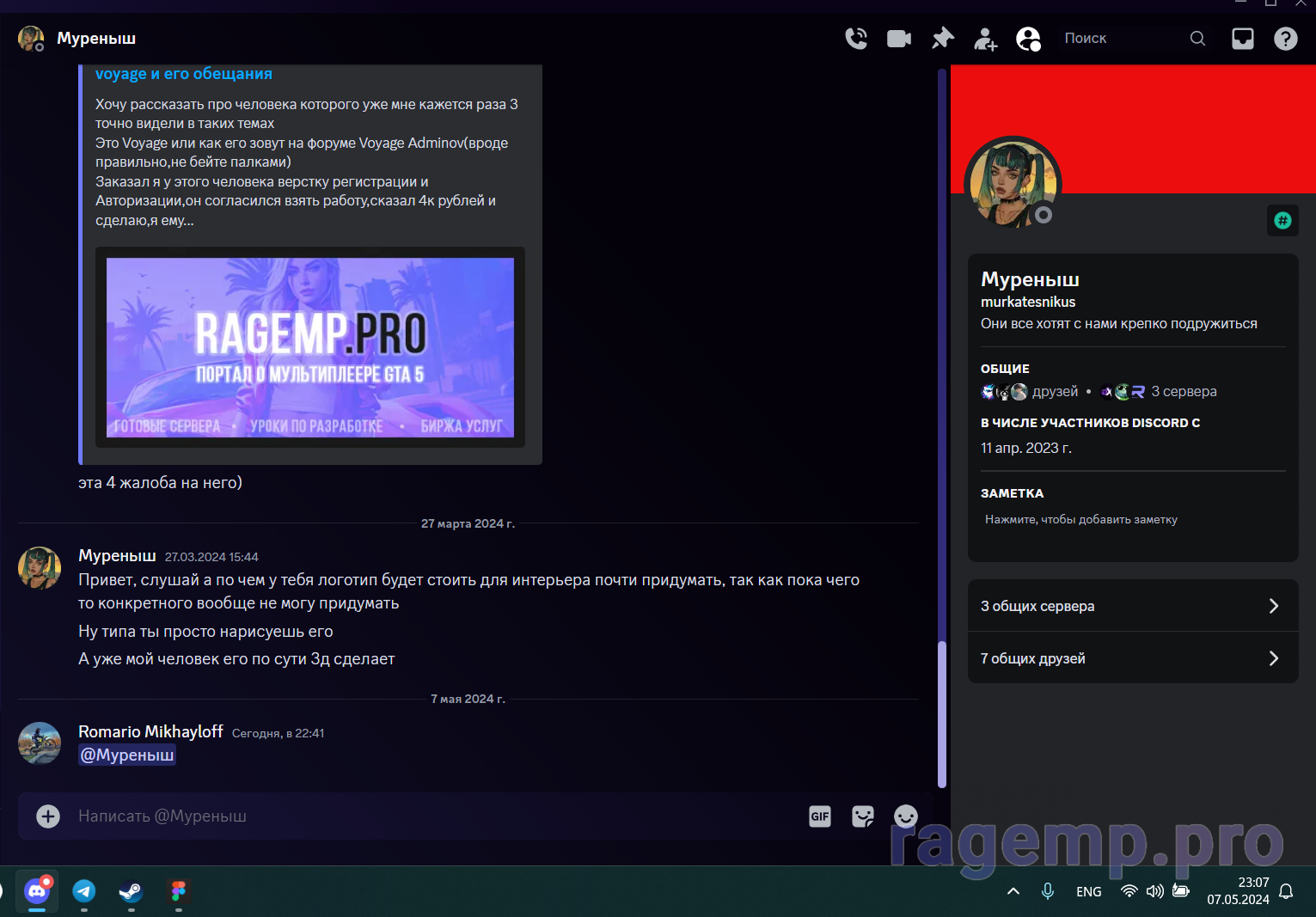Screen dimensions: 1316x917
Task: Click the murkatesnikus username
Action: click(x=1028, y=302)
